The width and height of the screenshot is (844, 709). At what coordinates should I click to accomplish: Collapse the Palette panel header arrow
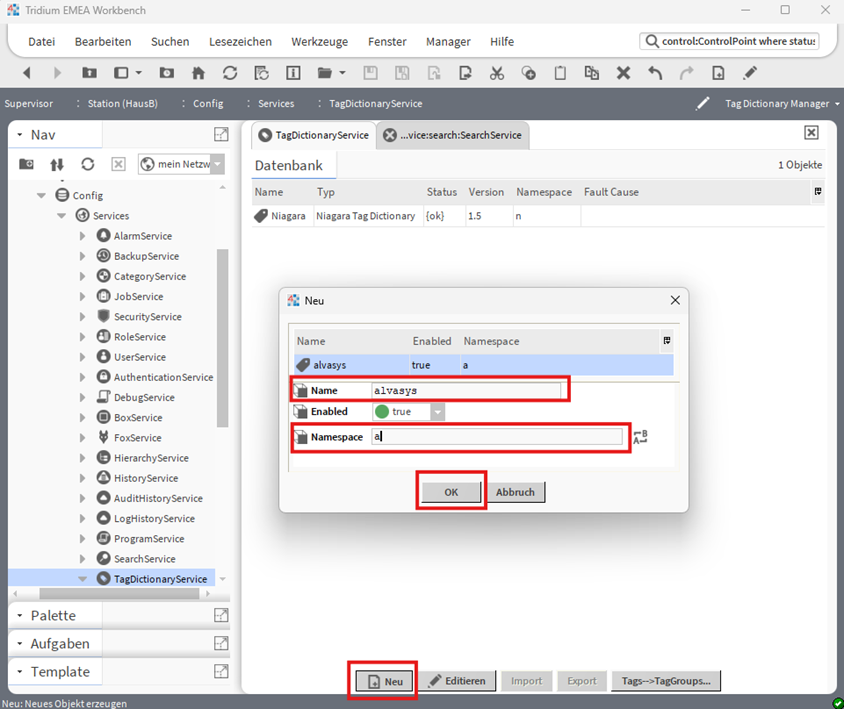click(20, 615)
